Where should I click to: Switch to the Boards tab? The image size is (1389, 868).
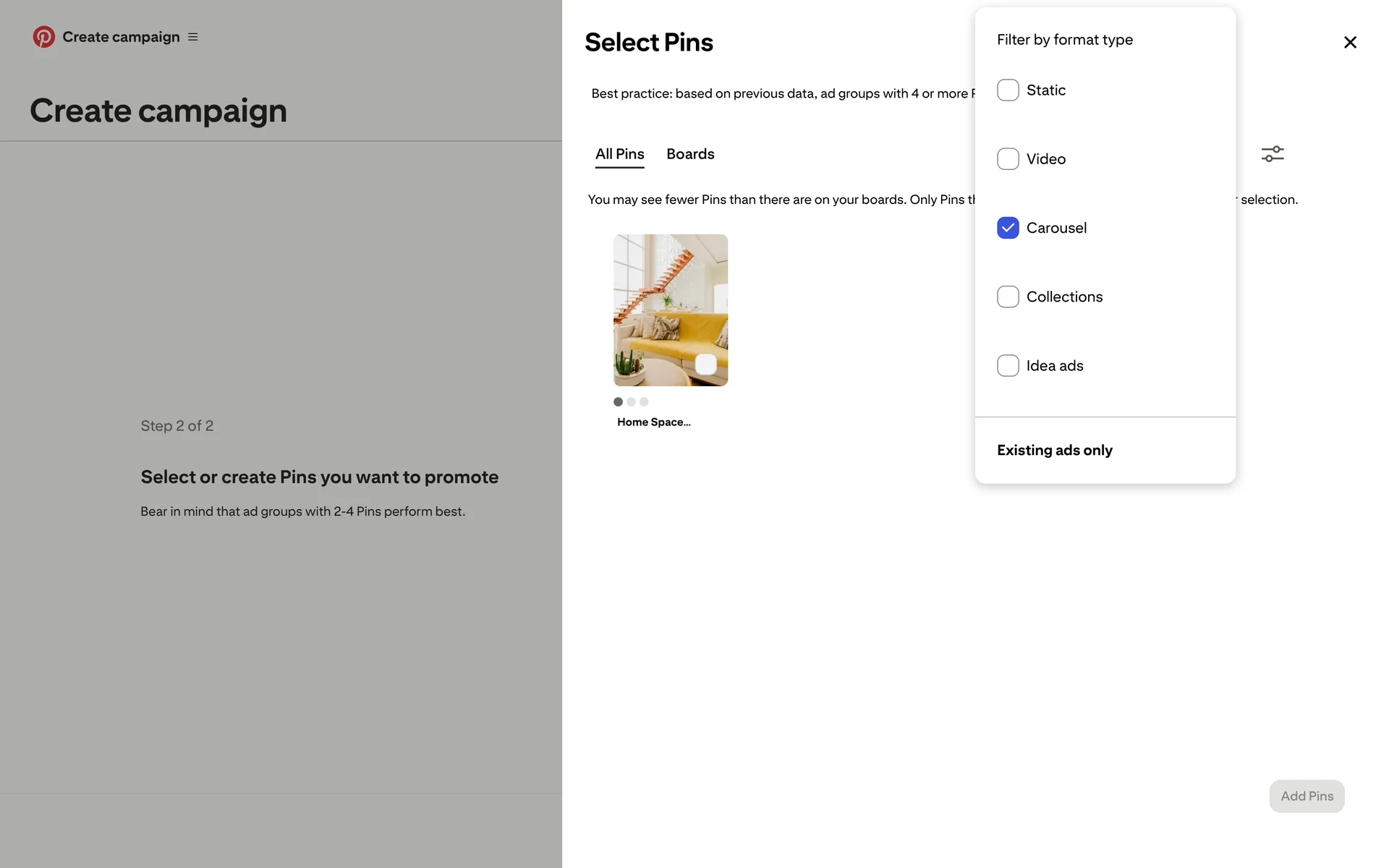click(690, 154)
